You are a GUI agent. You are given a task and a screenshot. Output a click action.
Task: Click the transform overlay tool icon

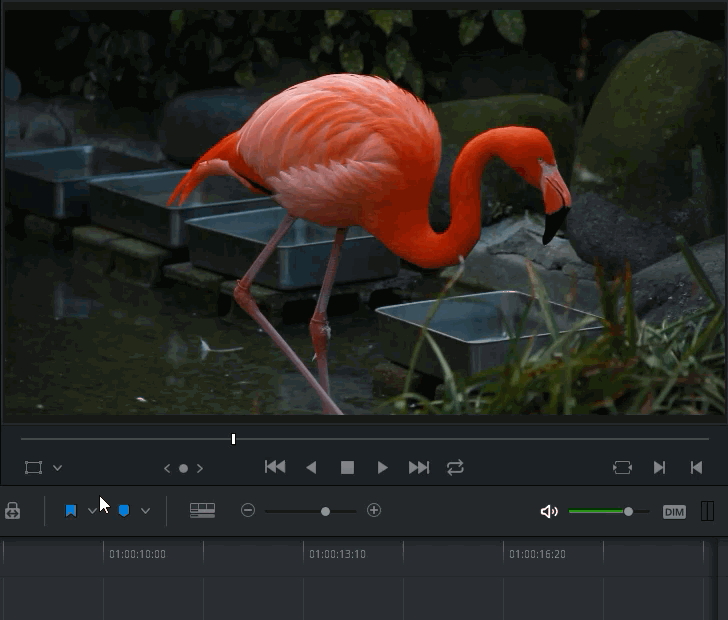pos(33,467)
